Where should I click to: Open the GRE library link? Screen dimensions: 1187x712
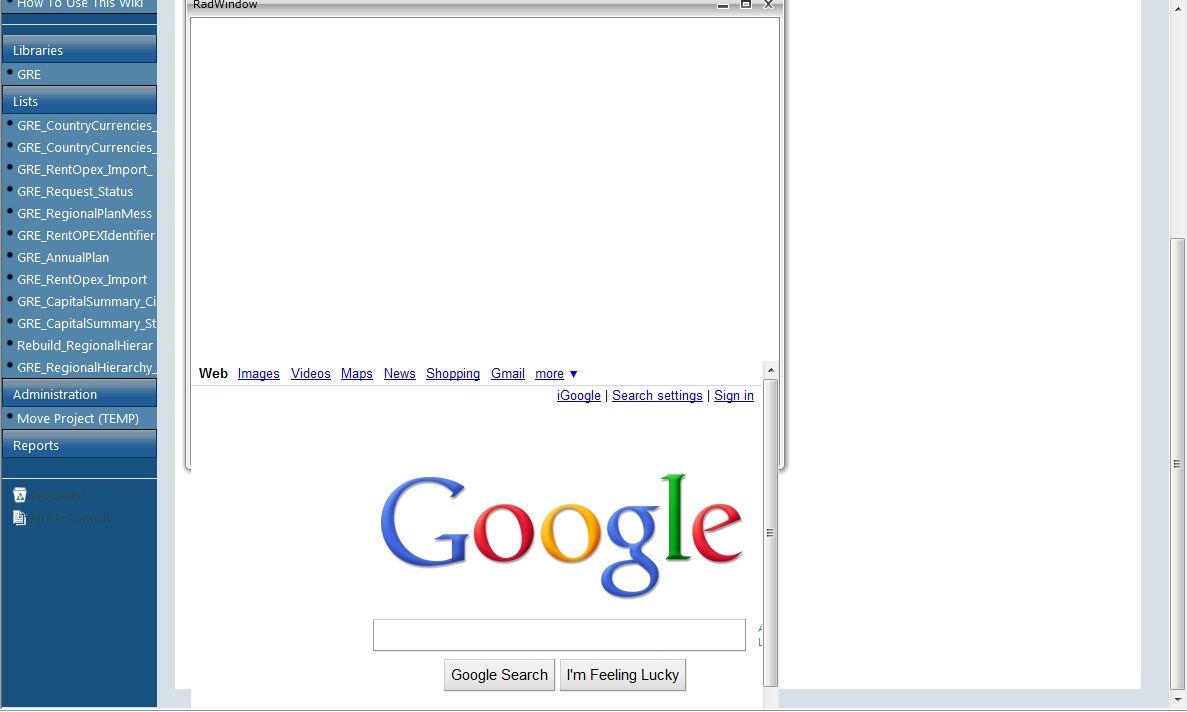[x=29, y=74]
